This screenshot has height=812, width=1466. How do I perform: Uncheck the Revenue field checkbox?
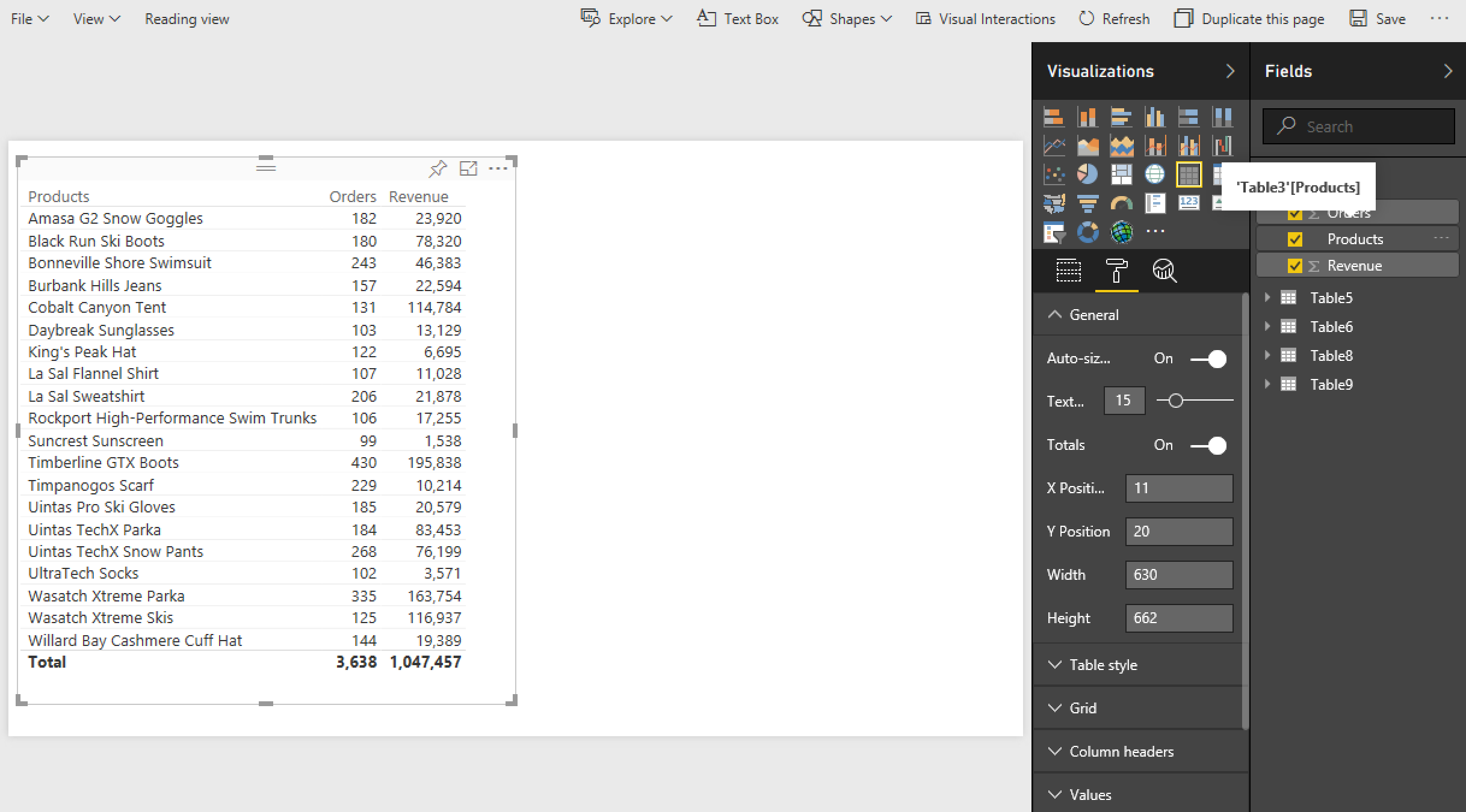tap(1294, 266)
